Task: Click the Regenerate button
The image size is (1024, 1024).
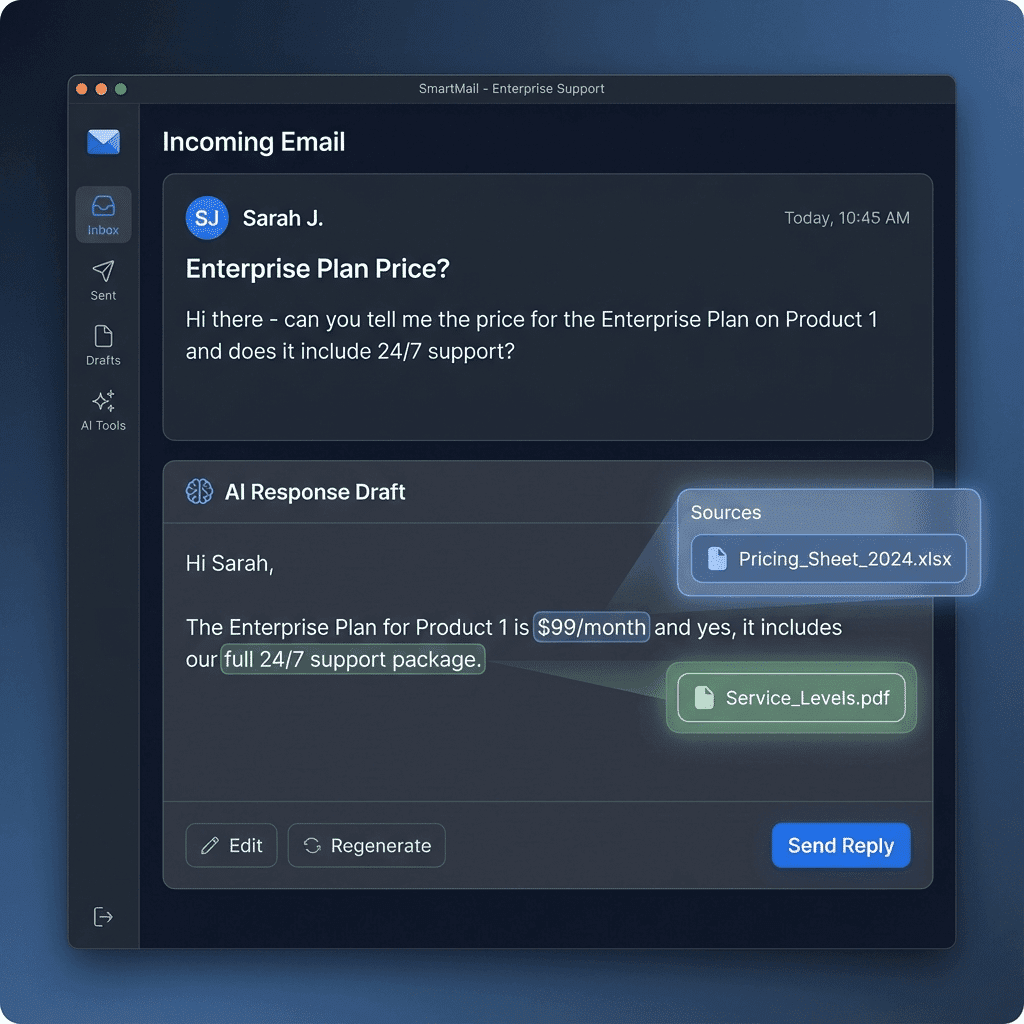Action: [x=366, y=846]
